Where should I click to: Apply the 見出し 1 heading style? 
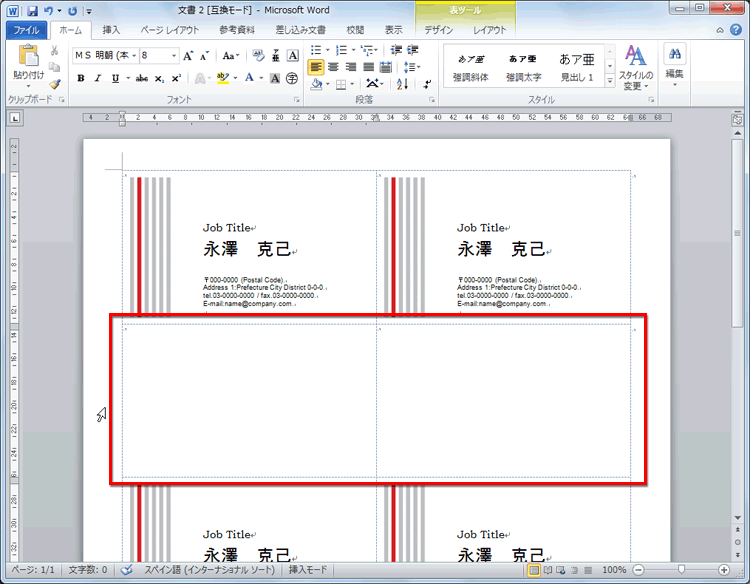click(x=577, y=67)
